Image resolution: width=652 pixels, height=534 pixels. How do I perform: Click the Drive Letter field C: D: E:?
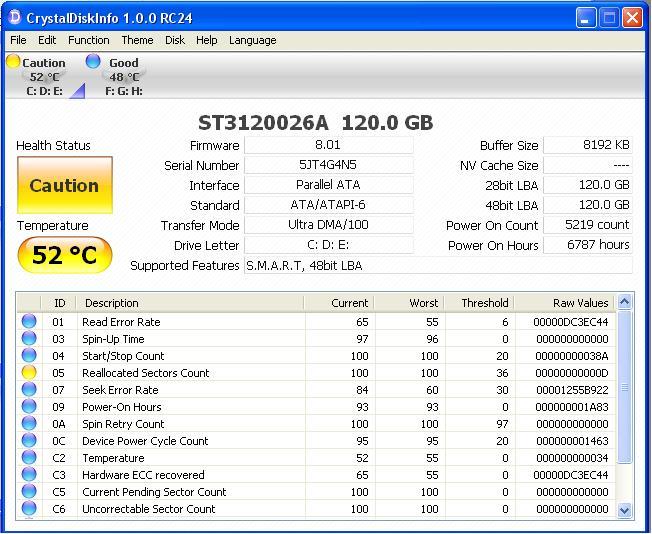point(328,245)
